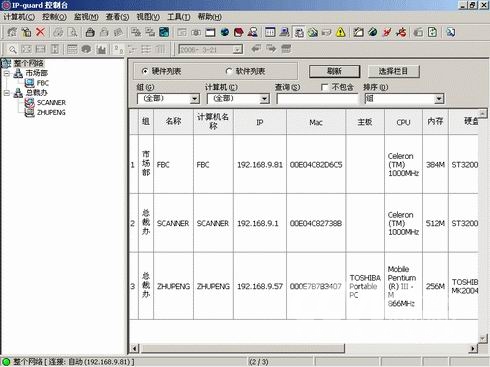Open the 计算机(C) menu
The width and height of the screenshot is (490, 367).
[x=19, y=17]
